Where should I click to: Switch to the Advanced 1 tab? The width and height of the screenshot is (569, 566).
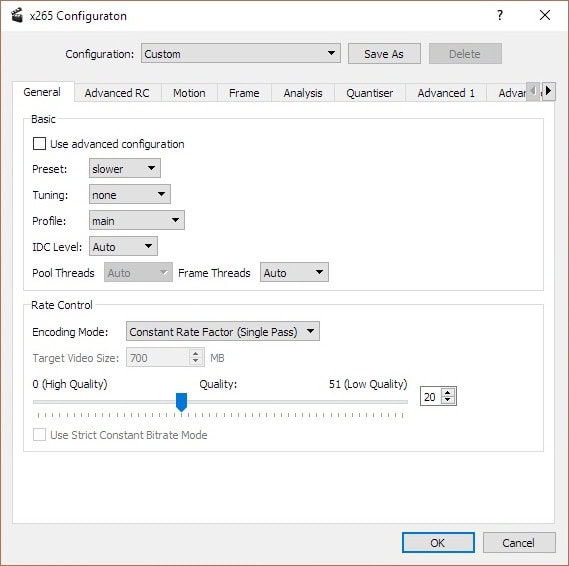pyautogui.click(x=446, y=93)
